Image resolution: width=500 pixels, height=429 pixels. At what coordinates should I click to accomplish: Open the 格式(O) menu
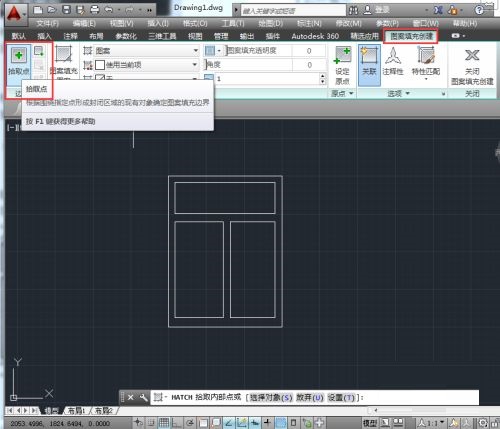coord(195,23)
